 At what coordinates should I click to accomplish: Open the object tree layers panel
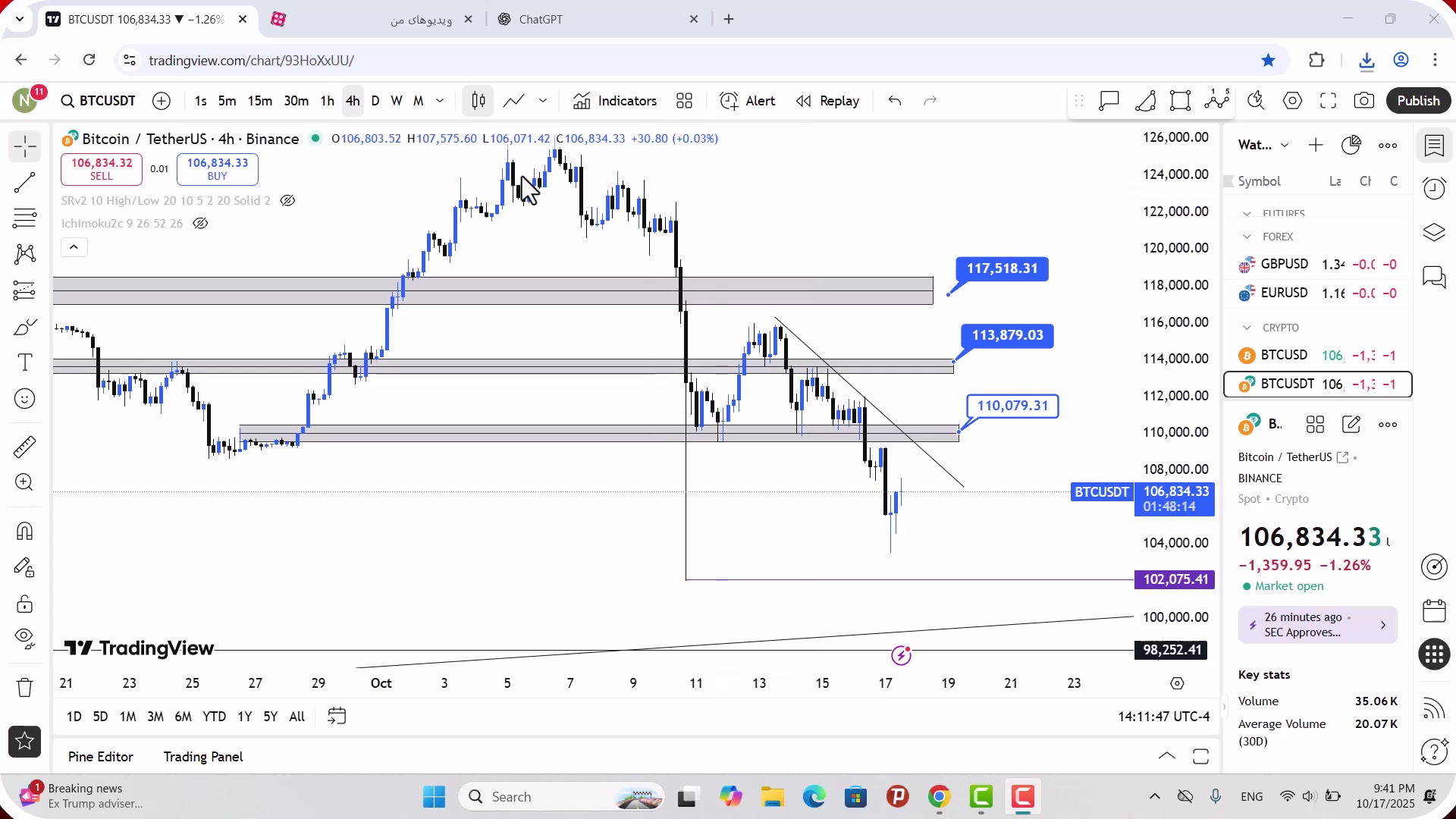(x=1434, y=233)
